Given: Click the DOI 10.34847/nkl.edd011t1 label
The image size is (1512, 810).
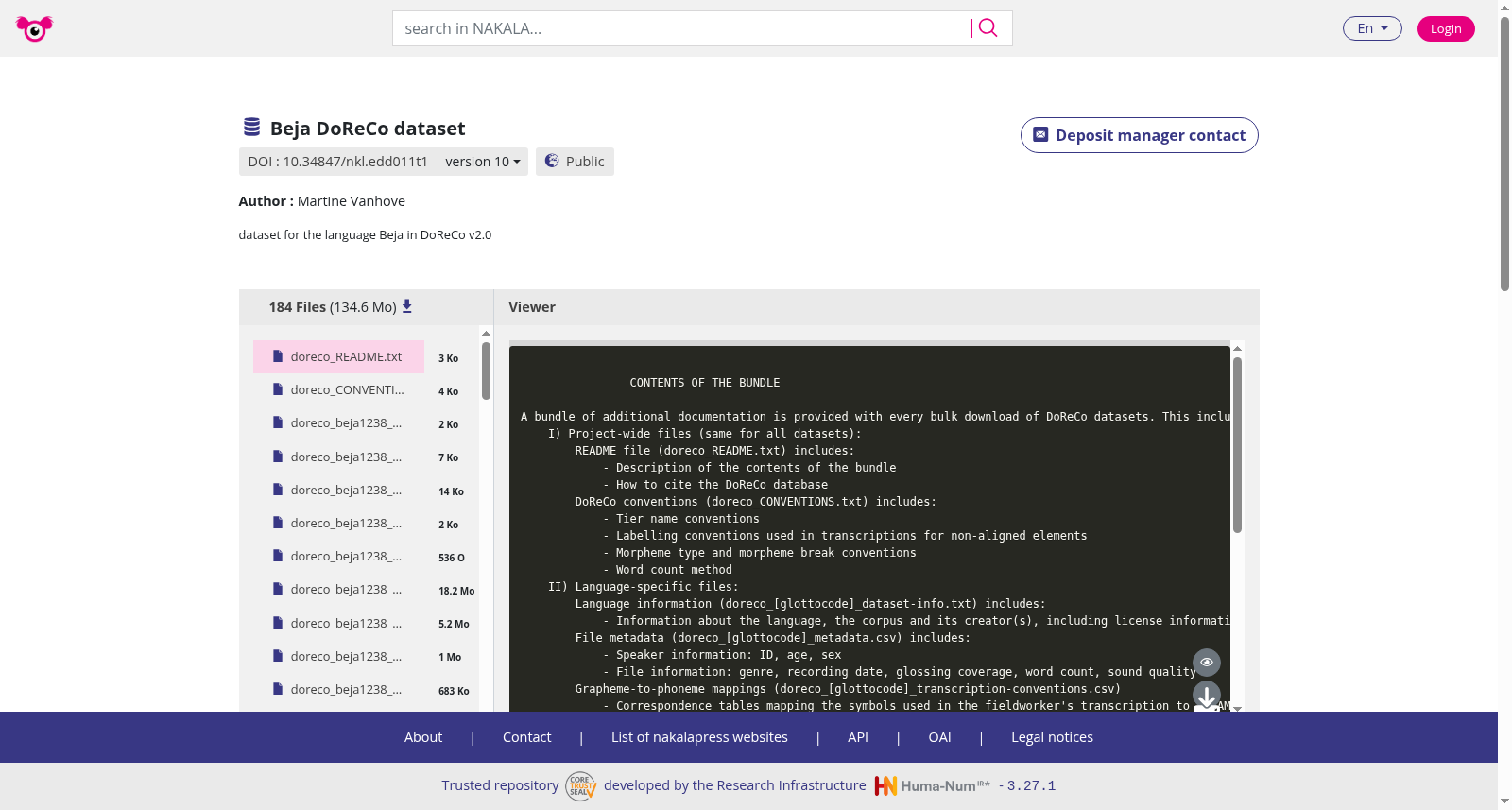Looking at the screenshot, I should coord(338,162).
